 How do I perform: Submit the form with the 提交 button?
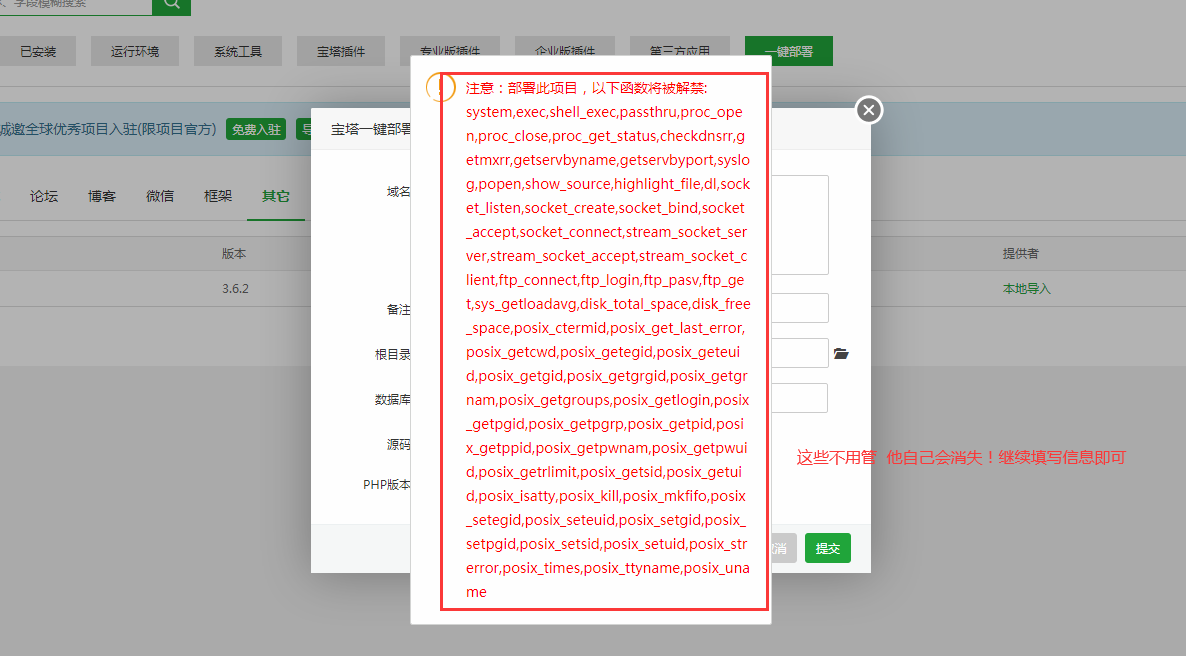coord(827,548)
